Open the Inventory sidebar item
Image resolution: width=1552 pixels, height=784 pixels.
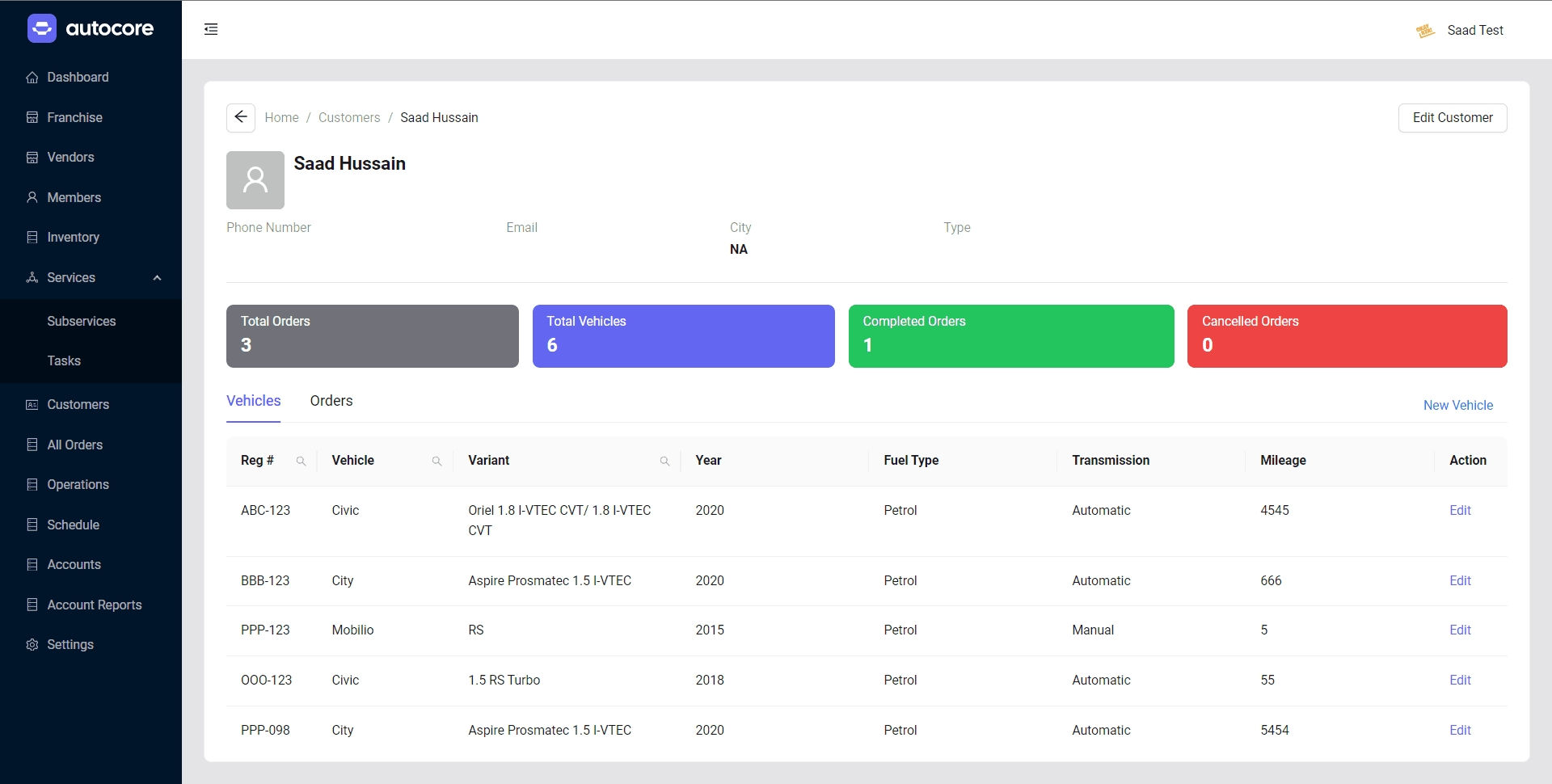click(x=73, y=238)
